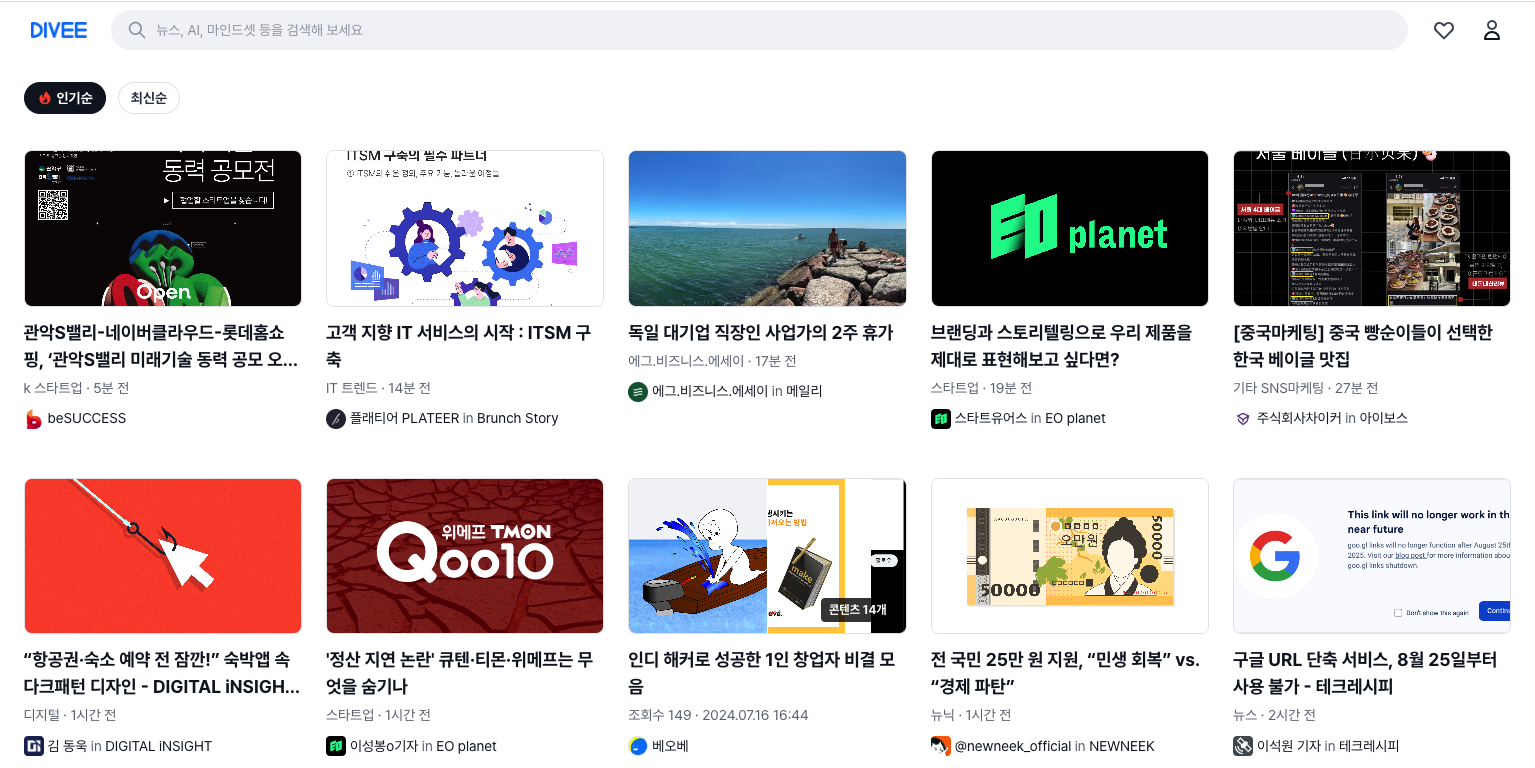Click the '조회수 149 · 2024.07.16 16:44' text
Viewport: 1535px width, 768px height.
coord(718,715)
